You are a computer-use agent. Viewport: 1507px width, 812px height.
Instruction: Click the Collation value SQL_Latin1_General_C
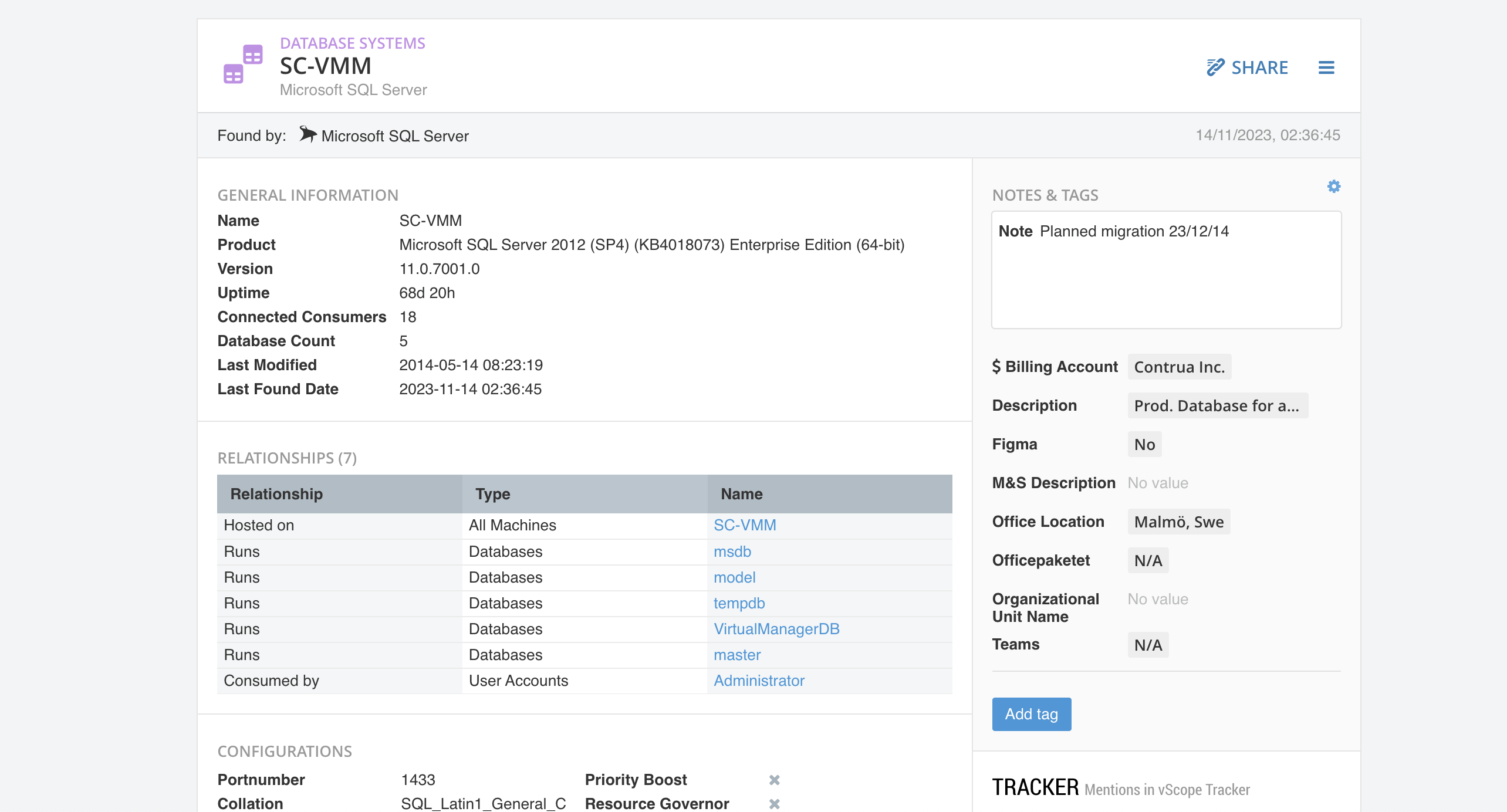(484, 804)
